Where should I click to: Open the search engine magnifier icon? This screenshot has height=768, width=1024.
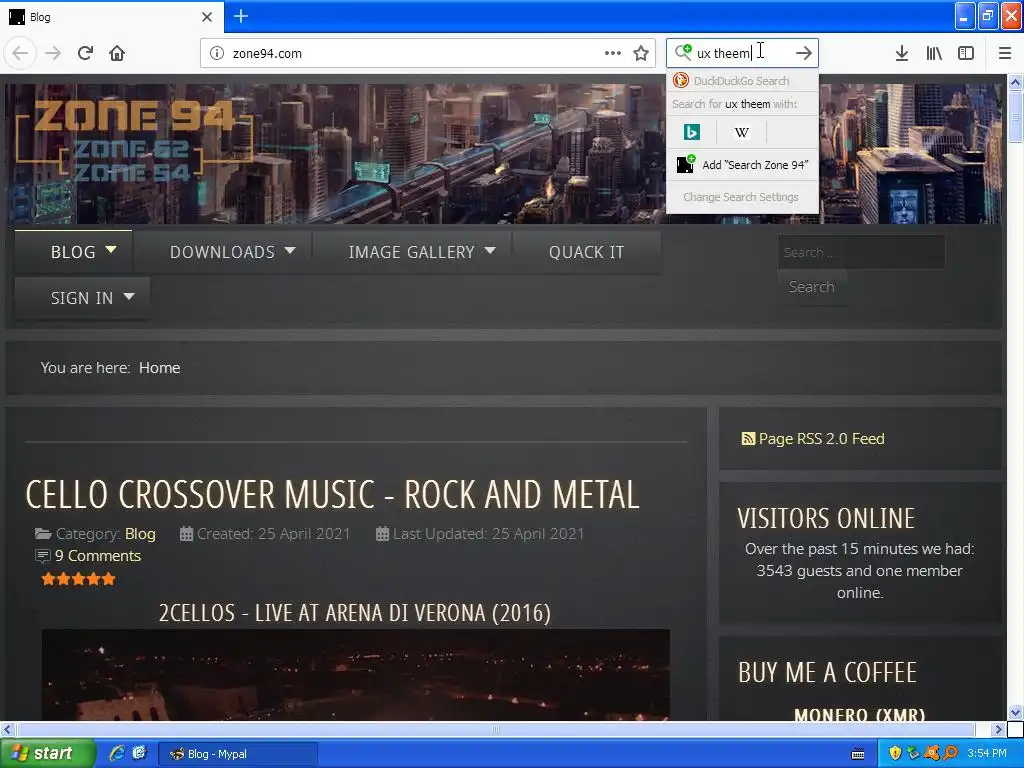pyautogui.click(x=683, y=52)
